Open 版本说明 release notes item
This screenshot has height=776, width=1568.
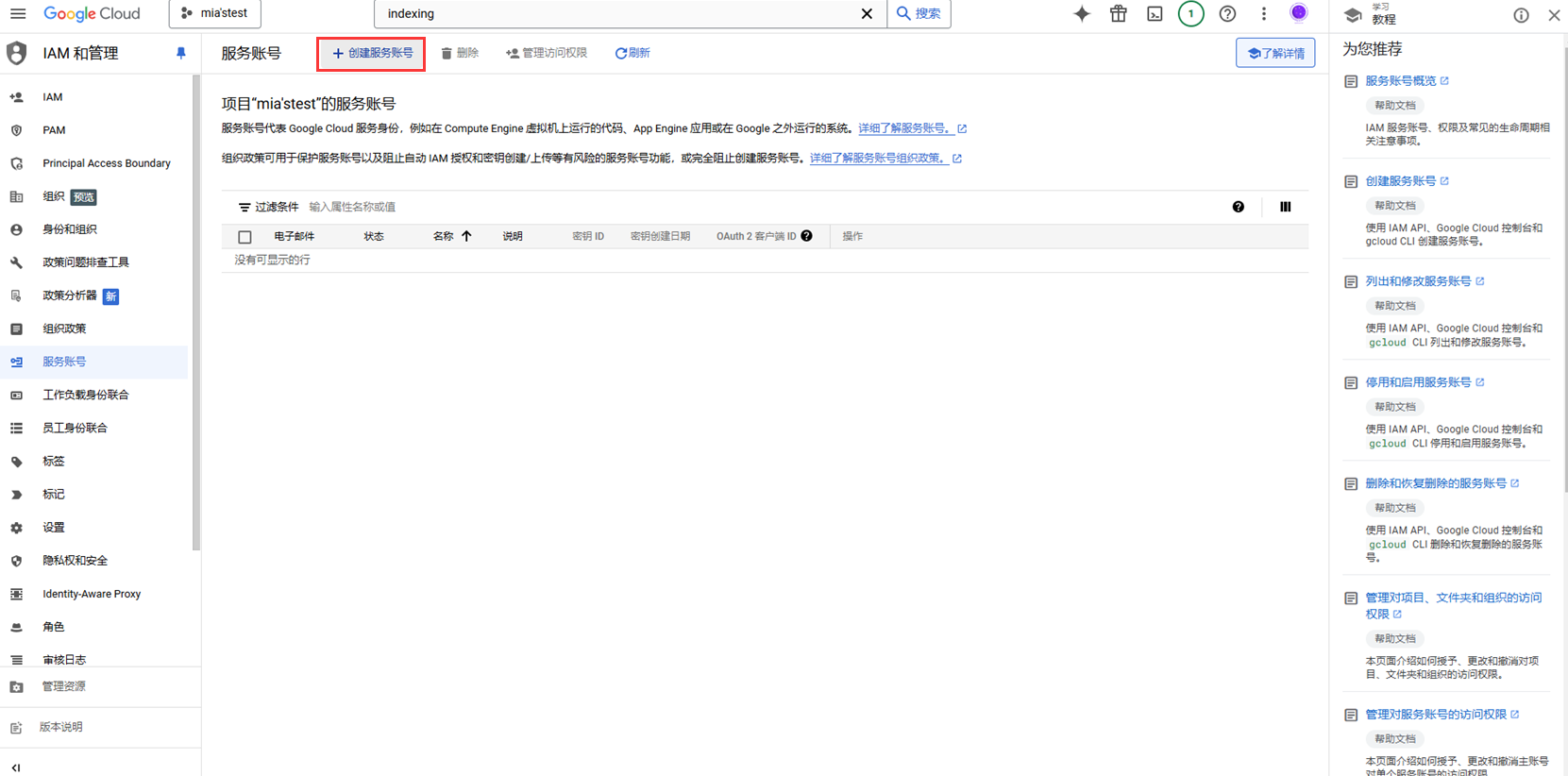pyautogui.click(x=100, y=727)
